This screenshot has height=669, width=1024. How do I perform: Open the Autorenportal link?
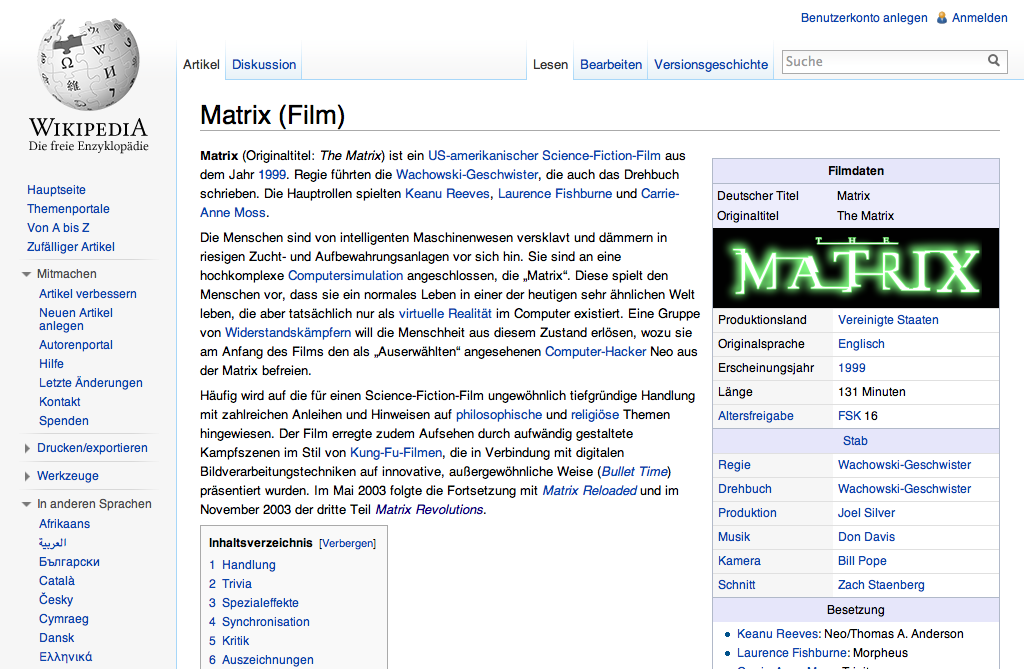pyautogui.click(x=76, y=345)
